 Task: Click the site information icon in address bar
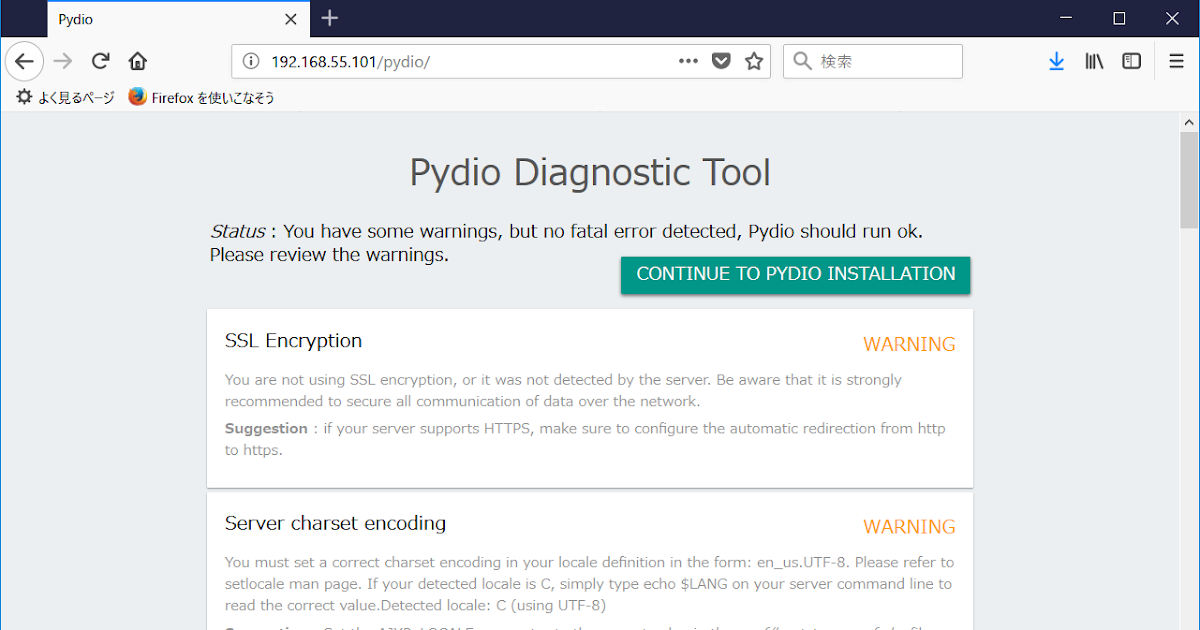click(249, 61)
